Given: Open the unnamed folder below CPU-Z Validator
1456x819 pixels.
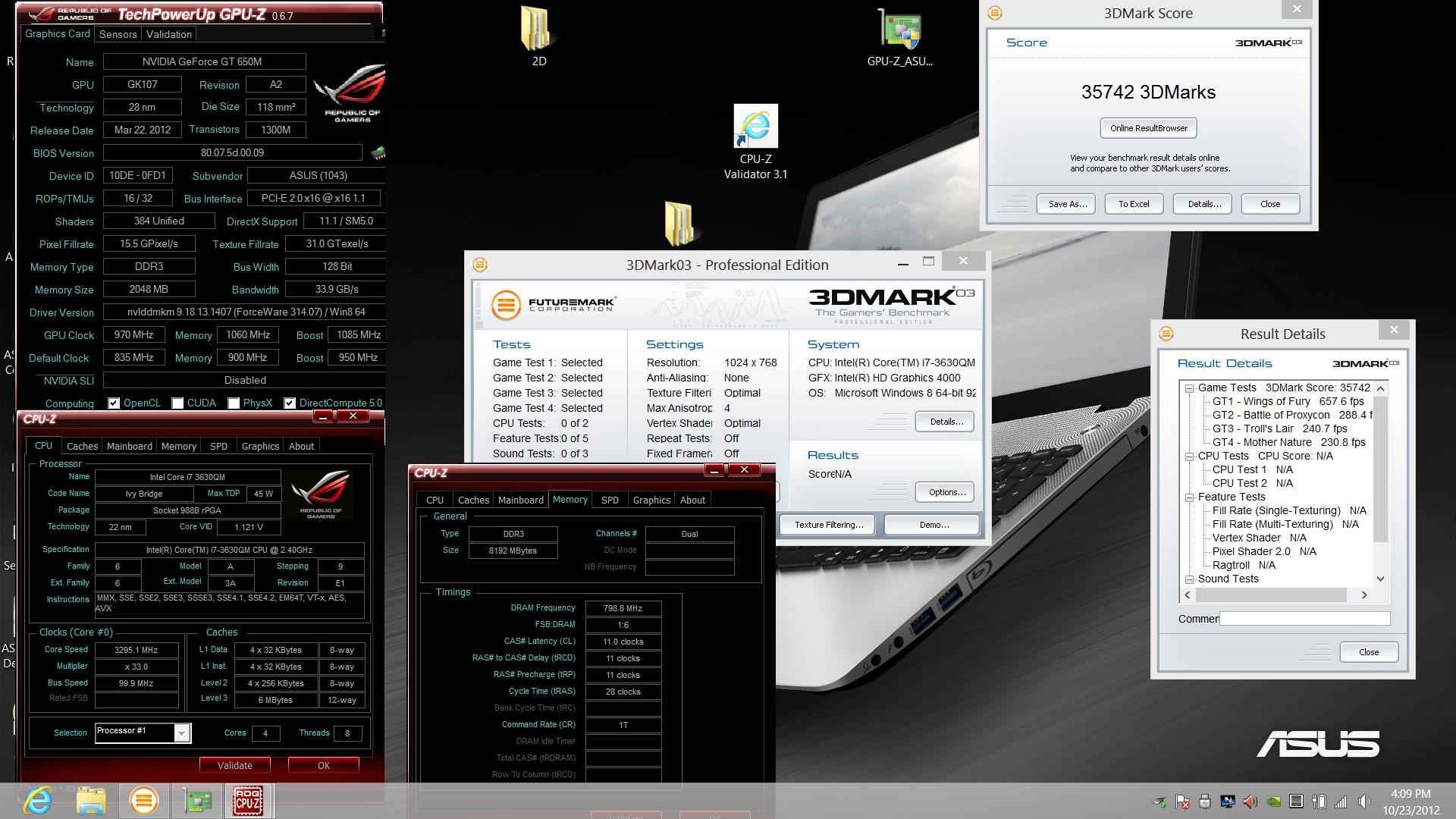Looking at the screenshot, I should (x=680, y=224).
